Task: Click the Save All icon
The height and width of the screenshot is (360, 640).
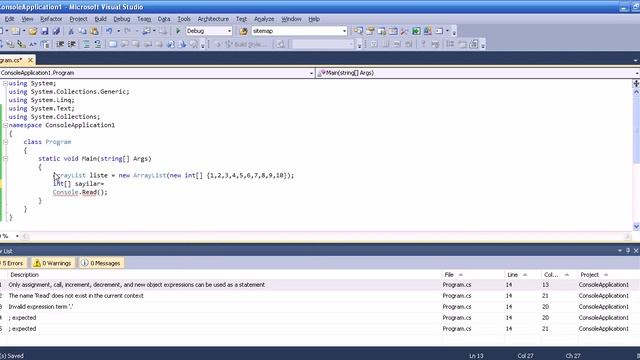Action: 56,31
